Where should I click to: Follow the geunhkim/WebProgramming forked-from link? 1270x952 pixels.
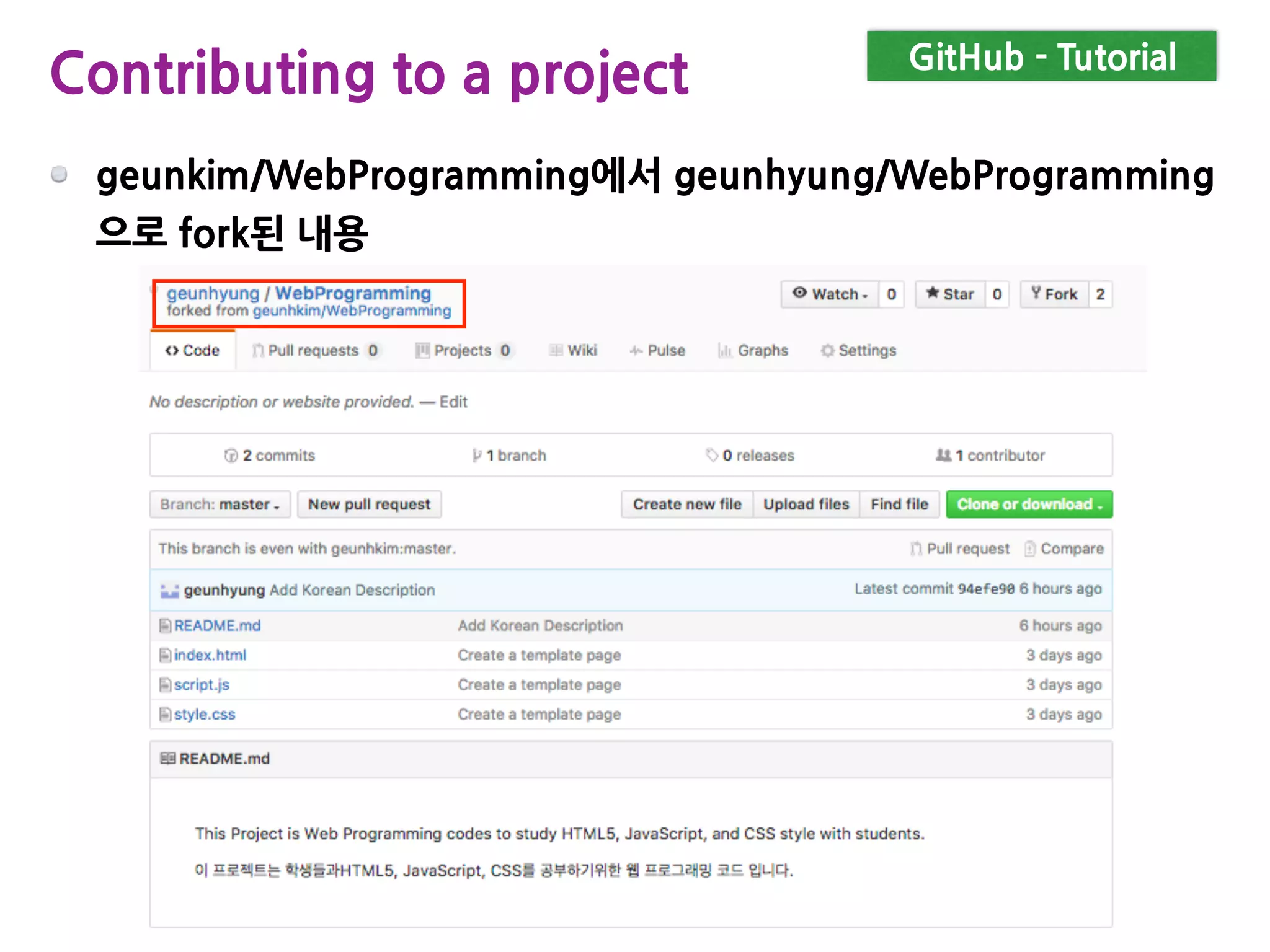coord(352,311)
